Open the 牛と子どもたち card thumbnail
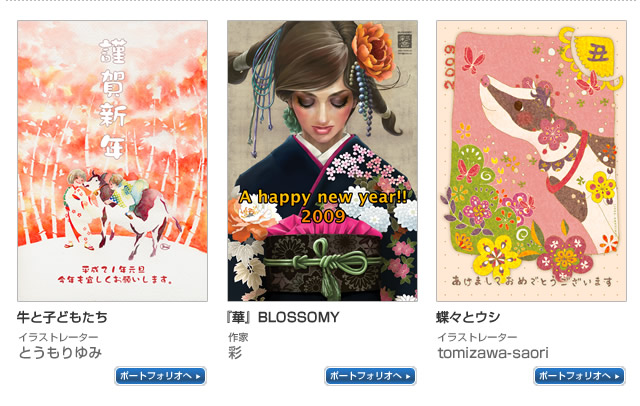This screenshot has height=406, width=640. click(x=112, y=161)
